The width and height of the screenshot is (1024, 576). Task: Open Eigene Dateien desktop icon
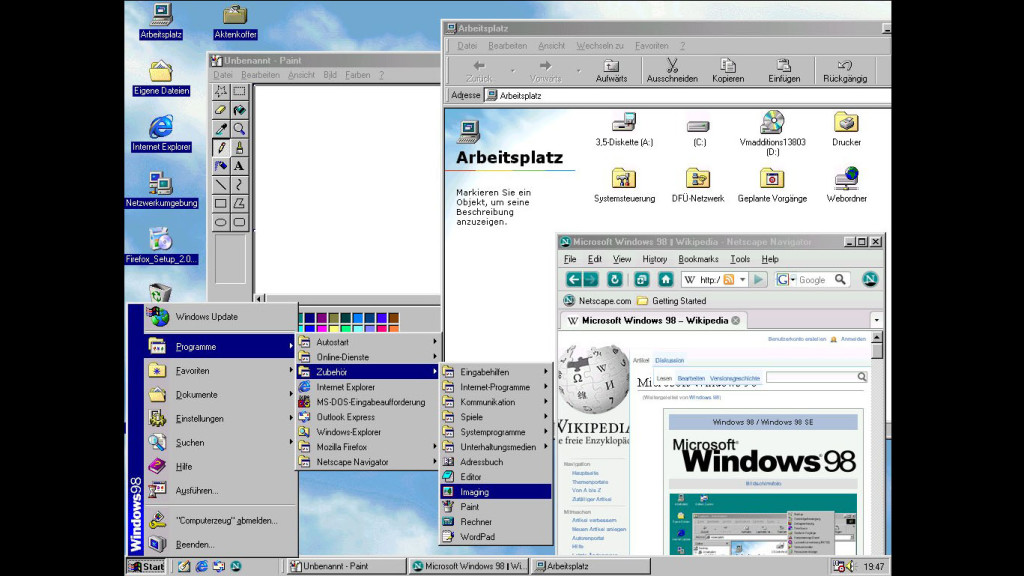pyautogui.click(x=161, y=78)
